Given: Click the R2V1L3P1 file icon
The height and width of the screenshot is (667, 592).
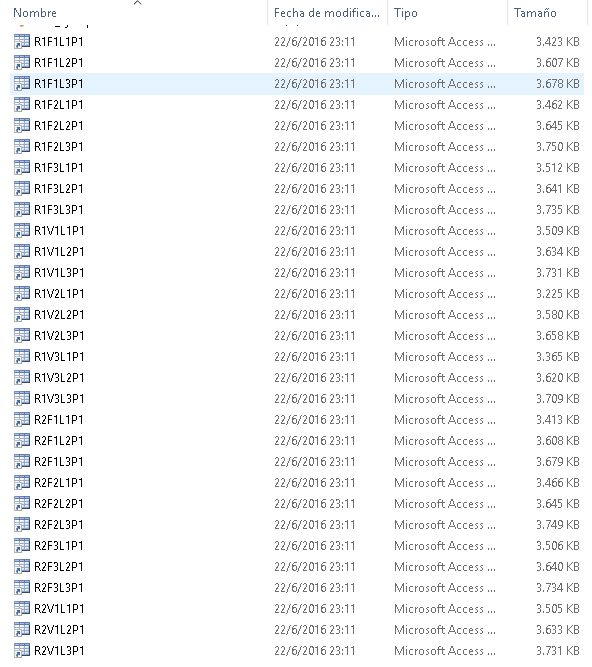Looking at the screenshot, I should (22, 650).
